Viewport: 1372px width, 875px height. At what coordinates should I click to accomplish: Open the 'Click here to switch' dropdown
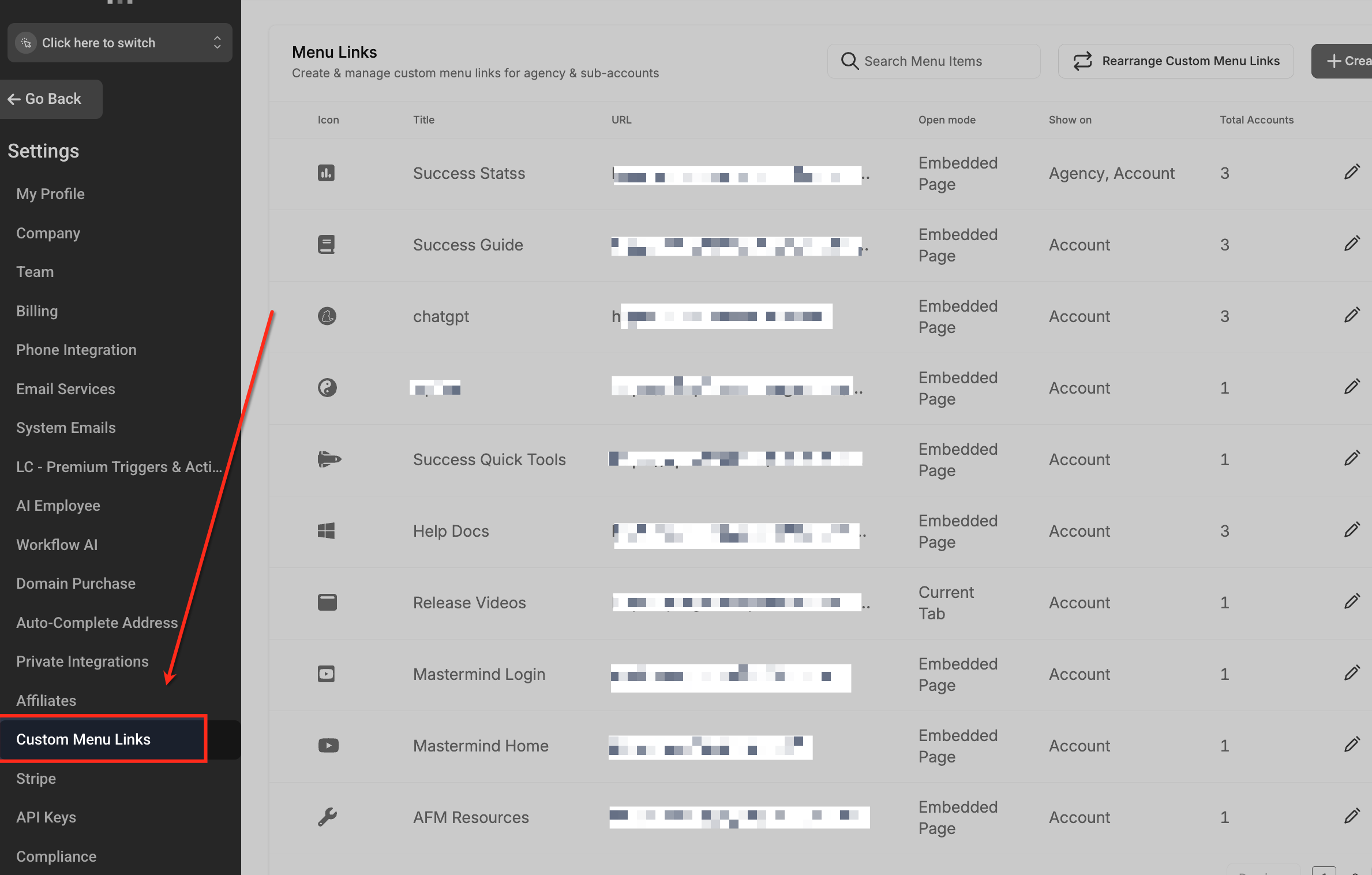pyautogui.click(x=119, y=43)
